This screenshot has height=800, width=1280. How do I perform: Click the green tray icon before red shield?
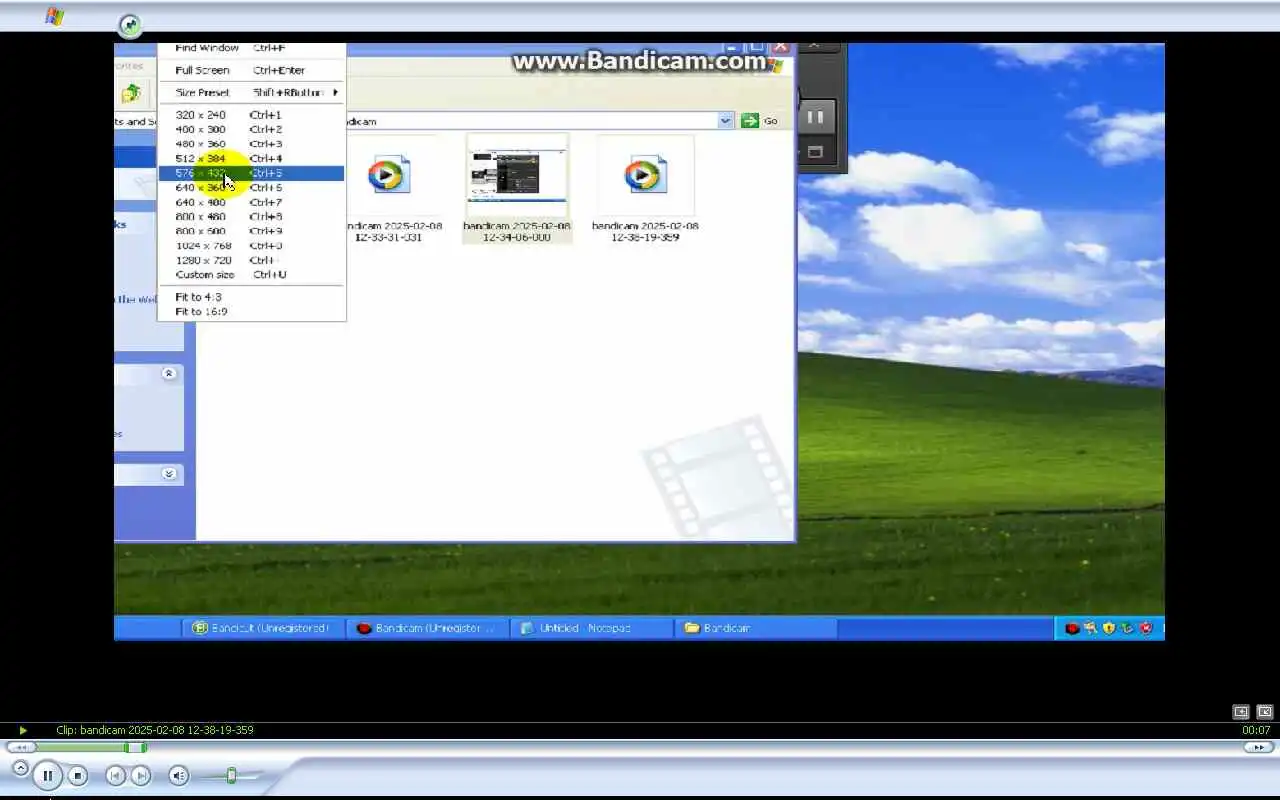tap(1127, 628)
